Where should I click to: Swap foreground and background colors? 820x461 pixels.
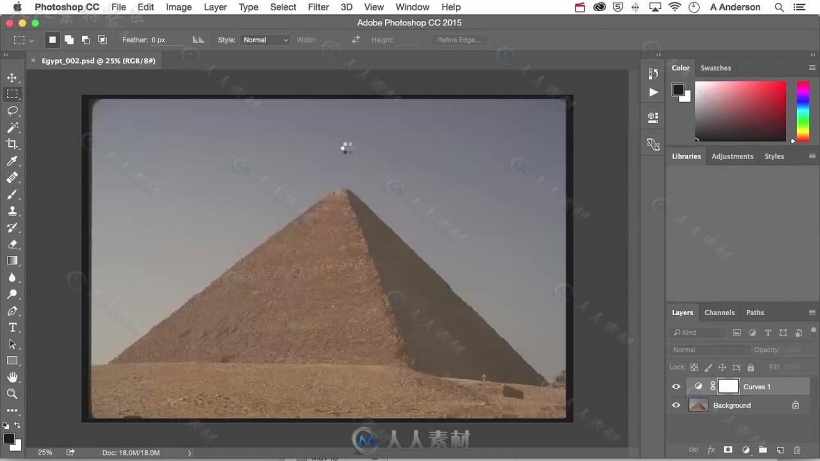[17, 425]
